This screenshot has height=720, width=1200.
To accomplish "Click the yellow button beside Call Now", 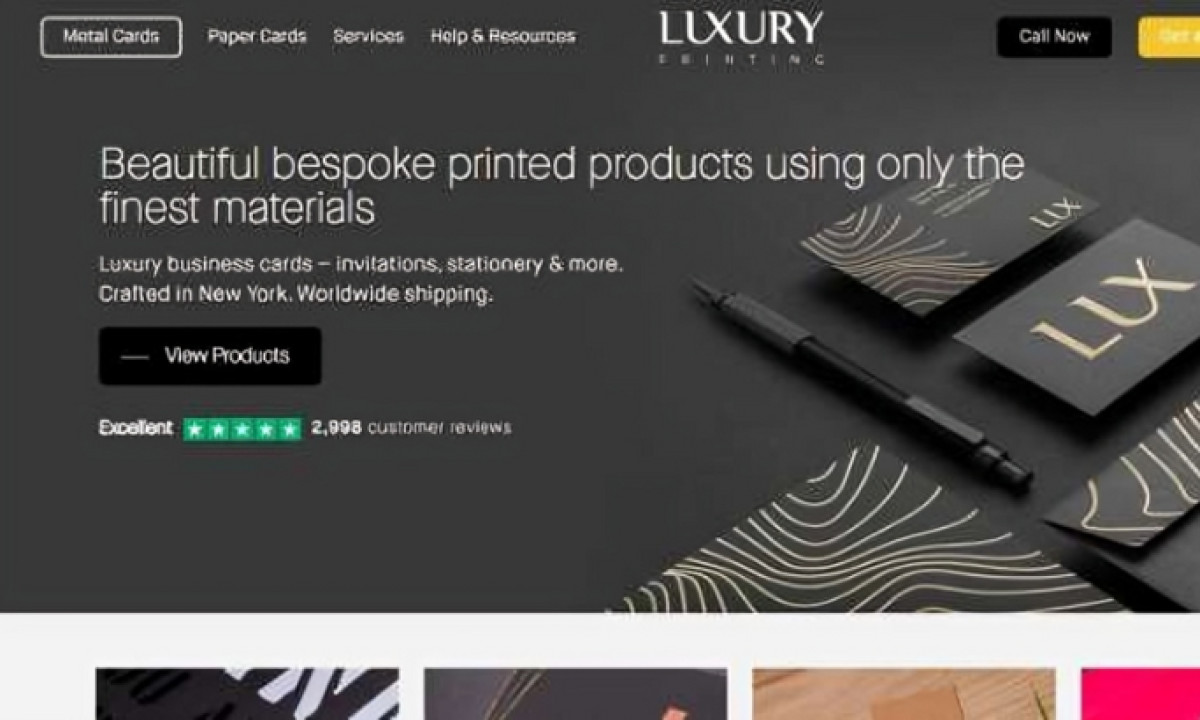I will tap(1169, 37).
